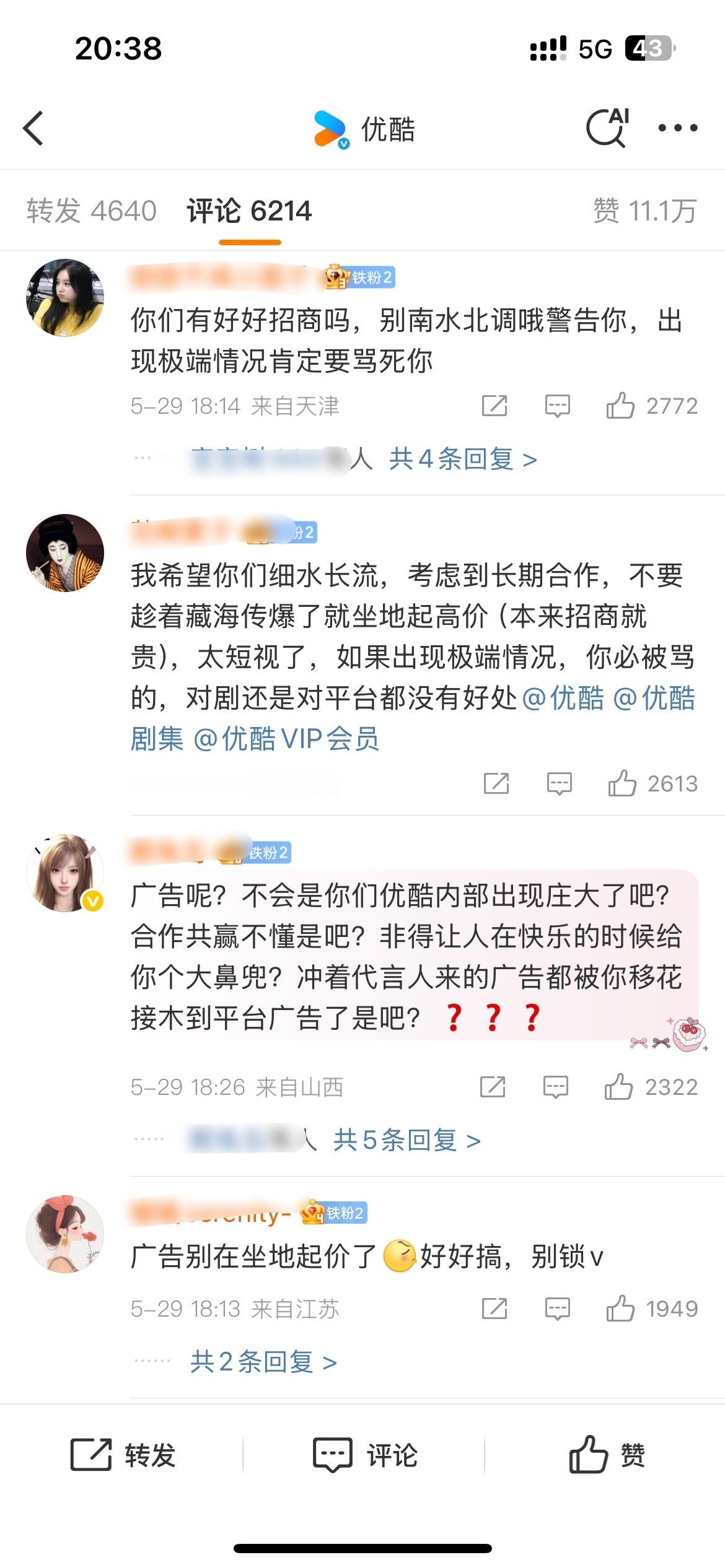
Task: Open the @优酷VIP会员 mention link
Action: 286,739
